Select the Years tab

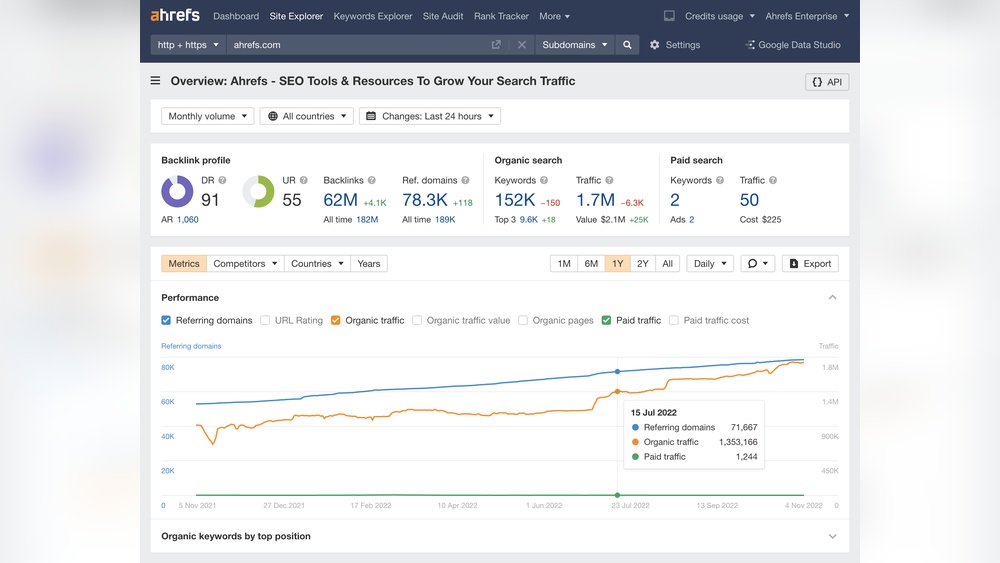tap(369, 263)
